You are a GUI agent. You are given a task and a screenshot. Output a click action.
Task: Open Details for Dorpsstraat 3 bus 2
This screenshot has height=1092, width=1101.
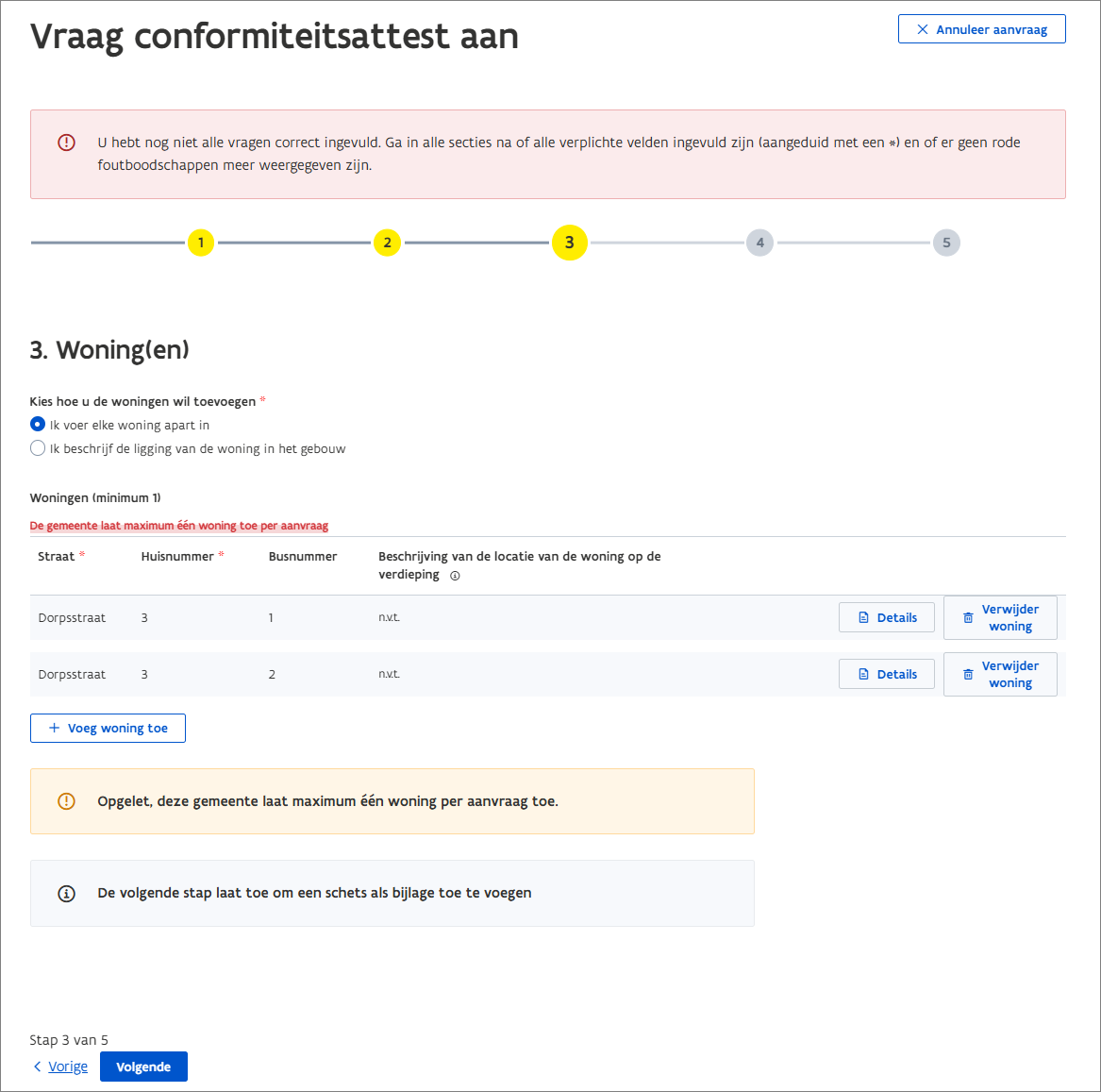pyautogui.click(x=887, y=675)
